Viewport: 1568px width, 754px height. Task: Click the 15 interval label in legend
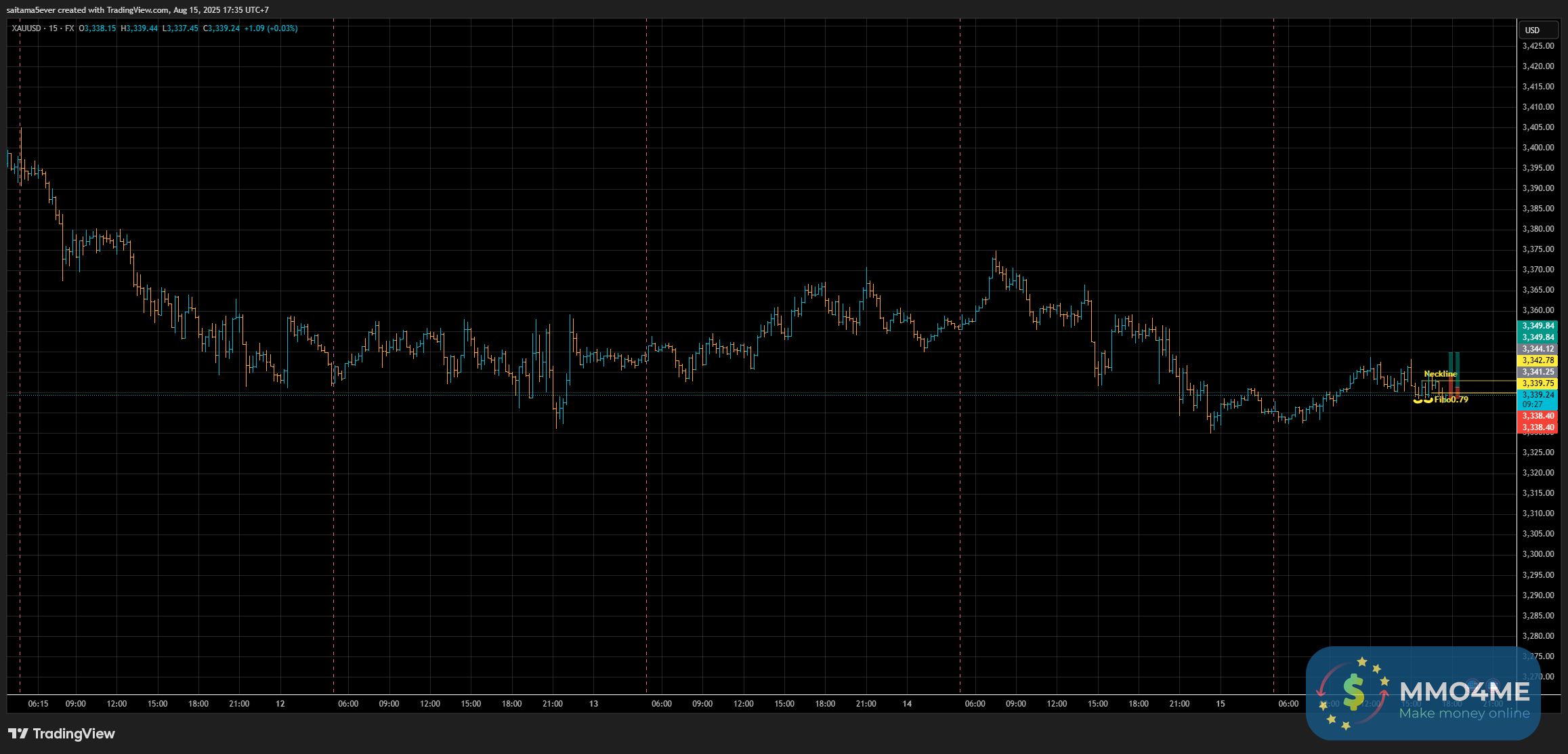pyautogui.click(x=53, y=28)
